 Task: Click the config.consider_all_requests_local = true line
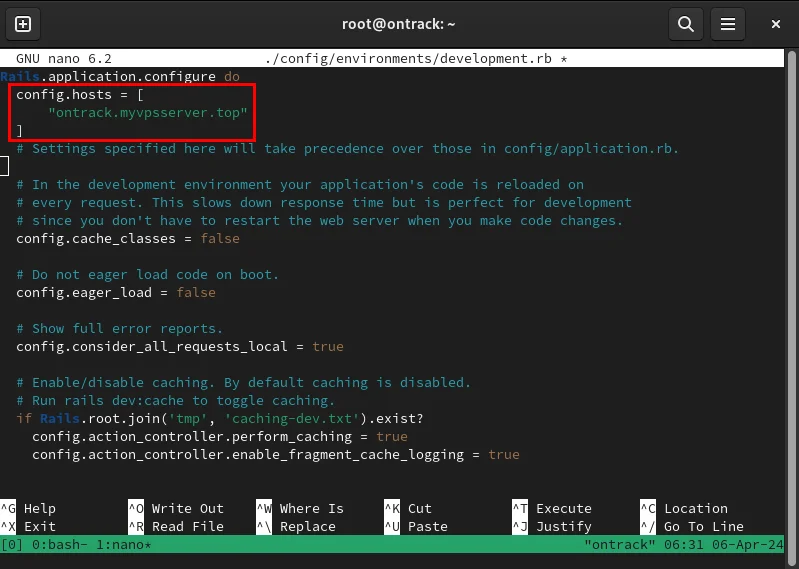pyautogui.click(x=180, y=346)
